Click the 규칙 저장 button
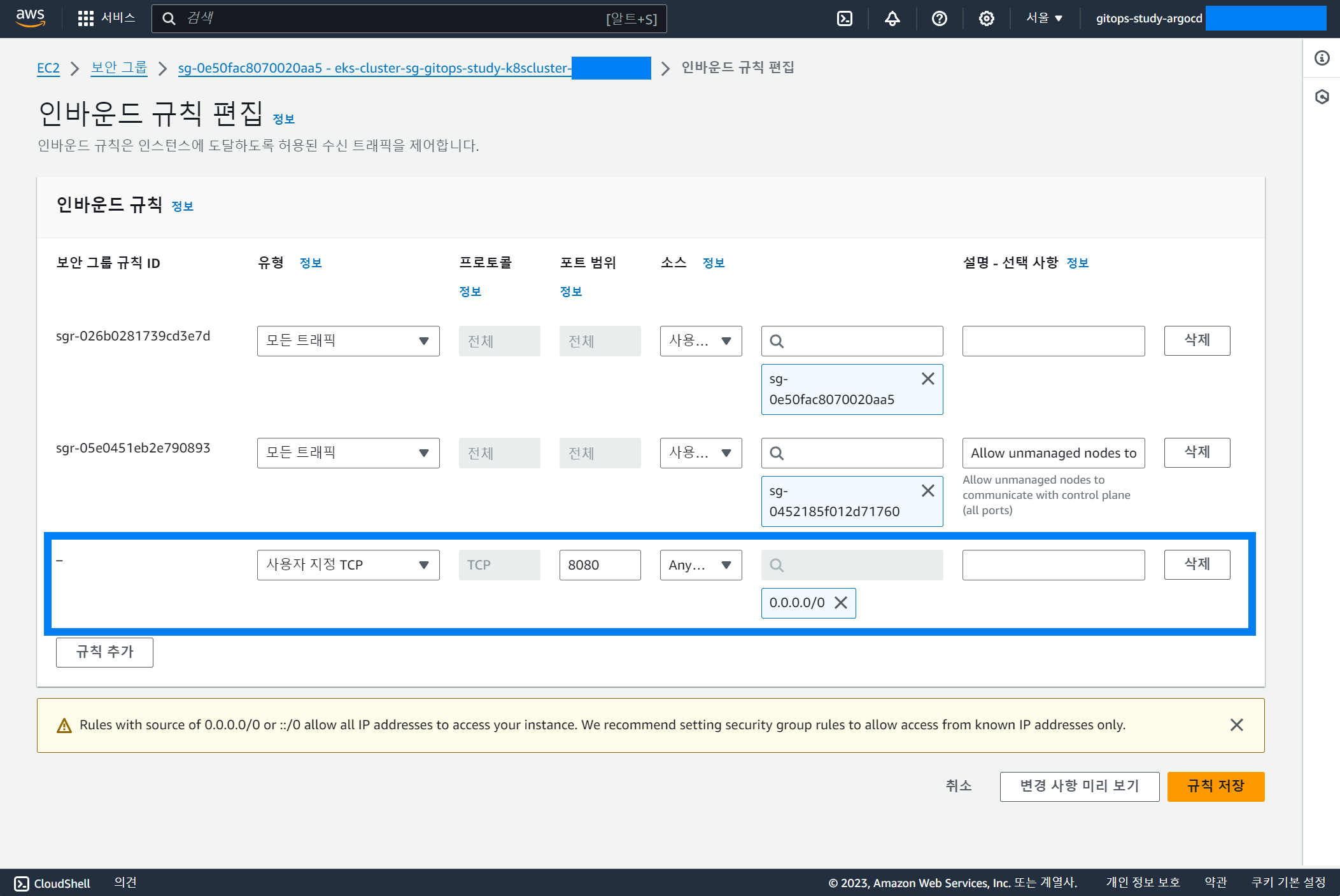 pyautogui.click(x=1215, y=786)
